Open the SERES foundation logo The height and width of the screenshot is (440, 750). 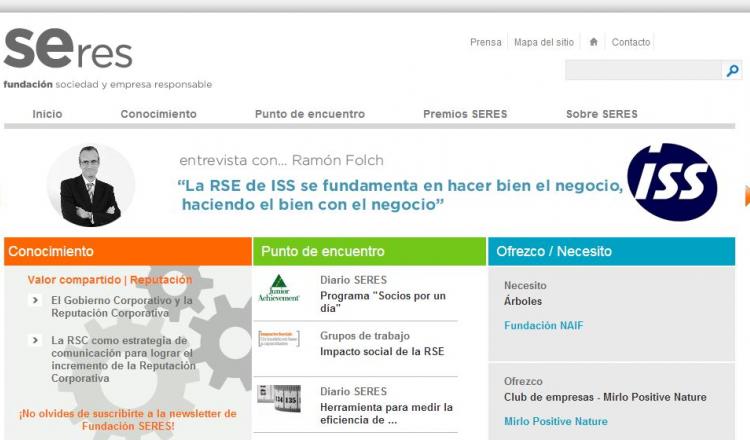tap(108, 58)
